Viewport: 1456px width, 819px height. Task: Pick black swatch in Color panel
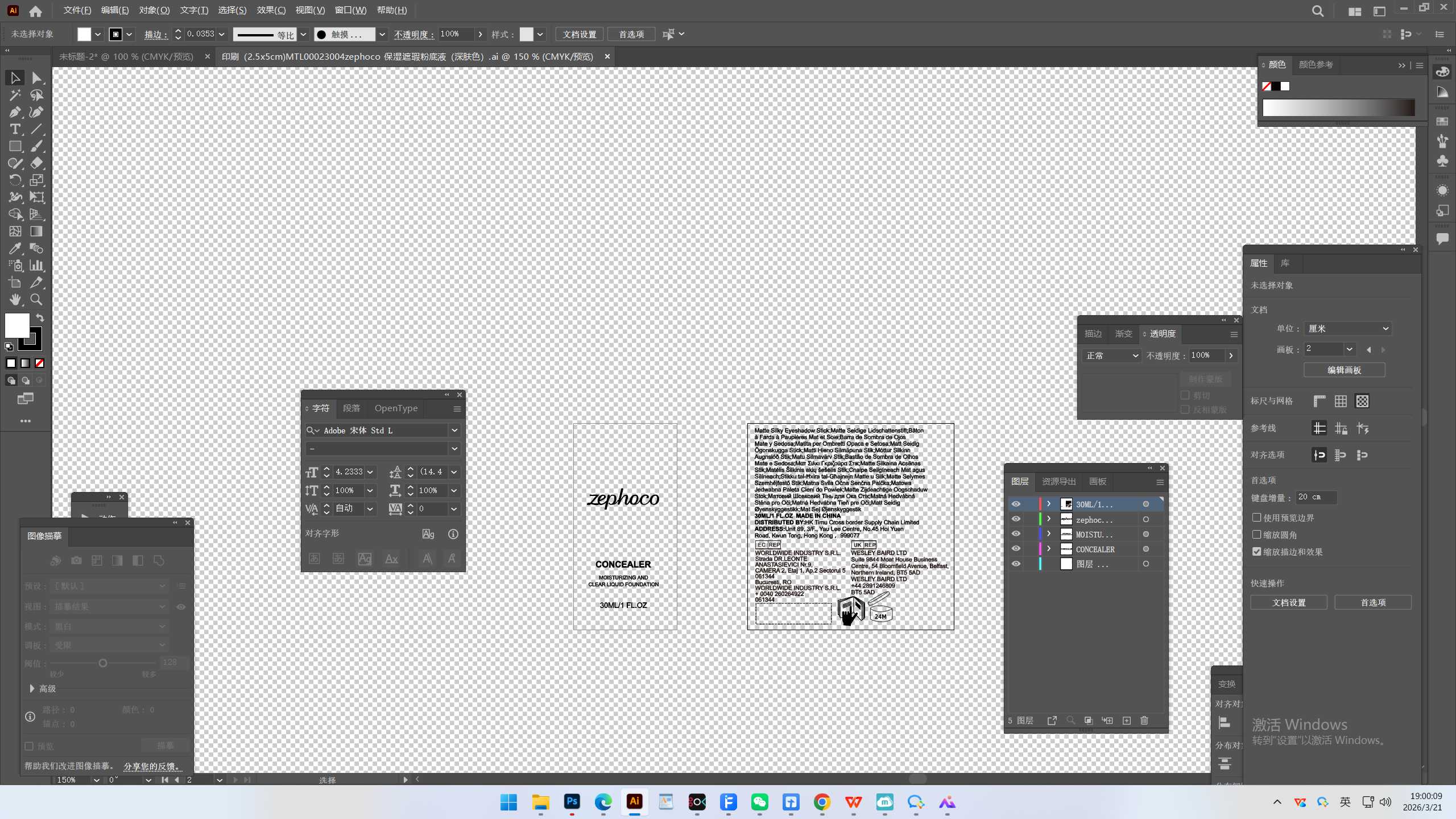tap(1276, 86)
